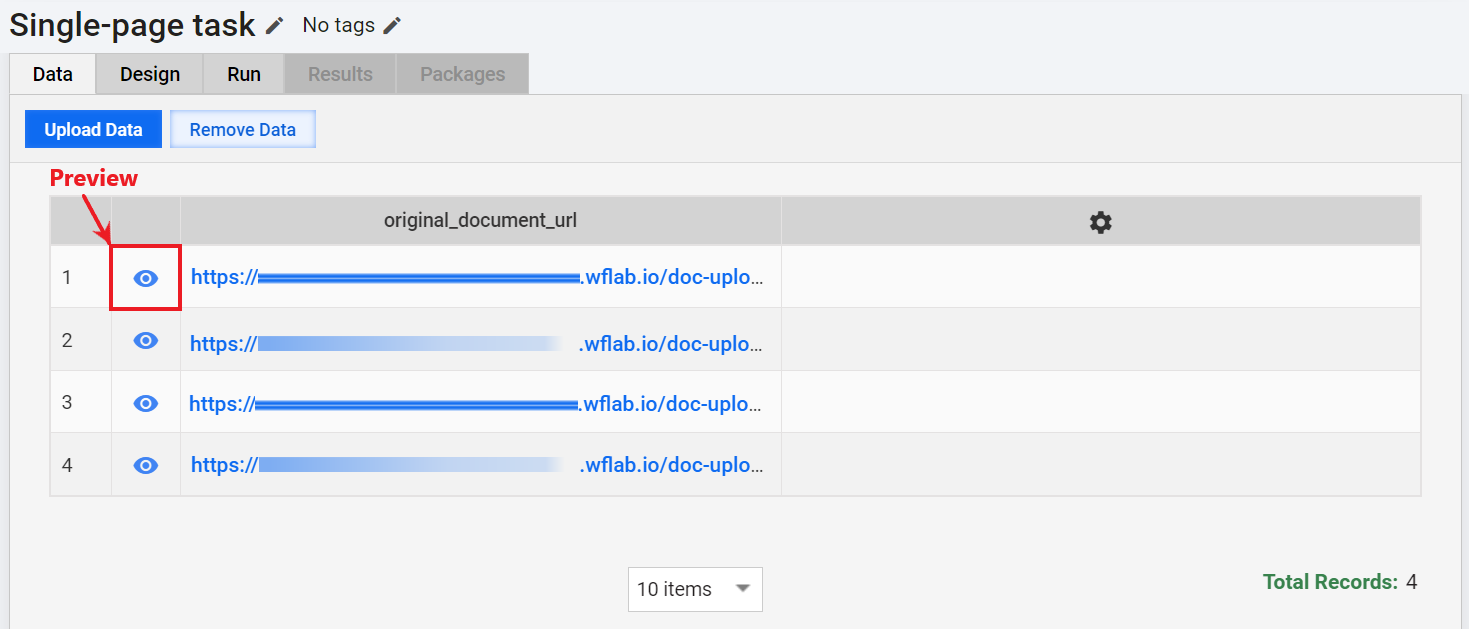Click dropdown arrow beside 10 items
1469x629 pixels.
pos(743,589)
